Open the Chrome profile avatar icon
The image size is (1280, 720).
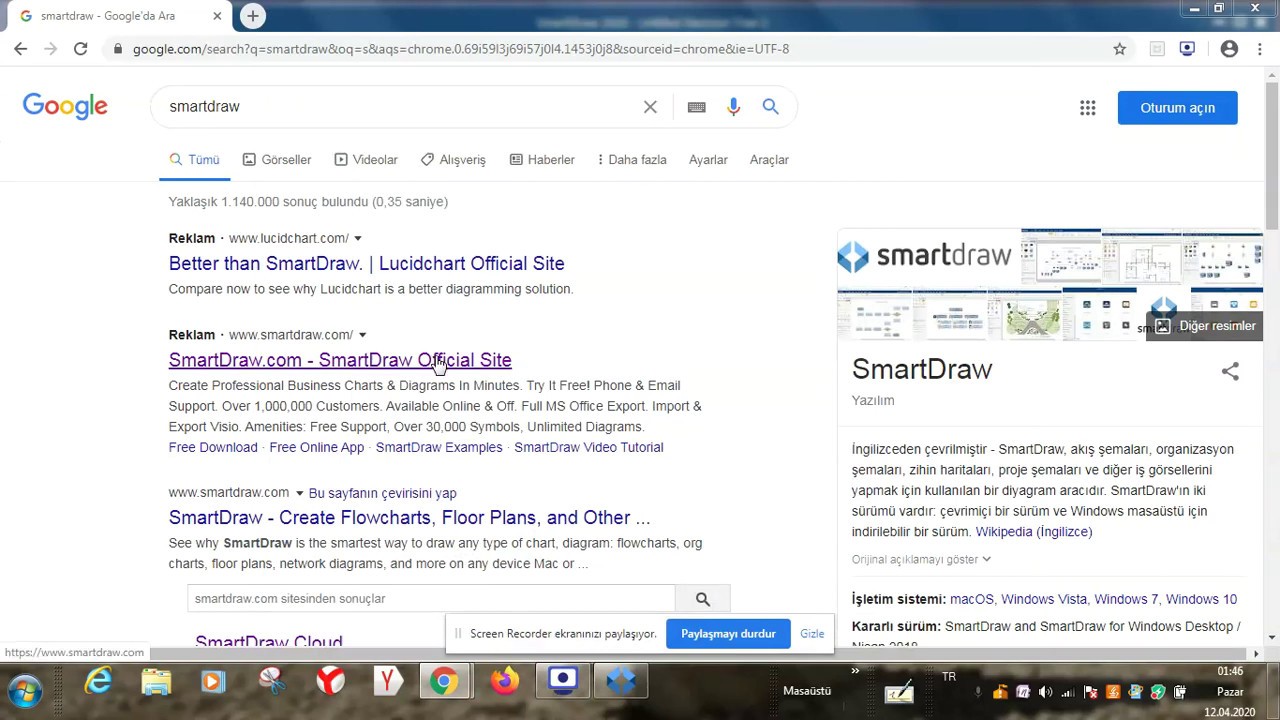pos(1230,48)
